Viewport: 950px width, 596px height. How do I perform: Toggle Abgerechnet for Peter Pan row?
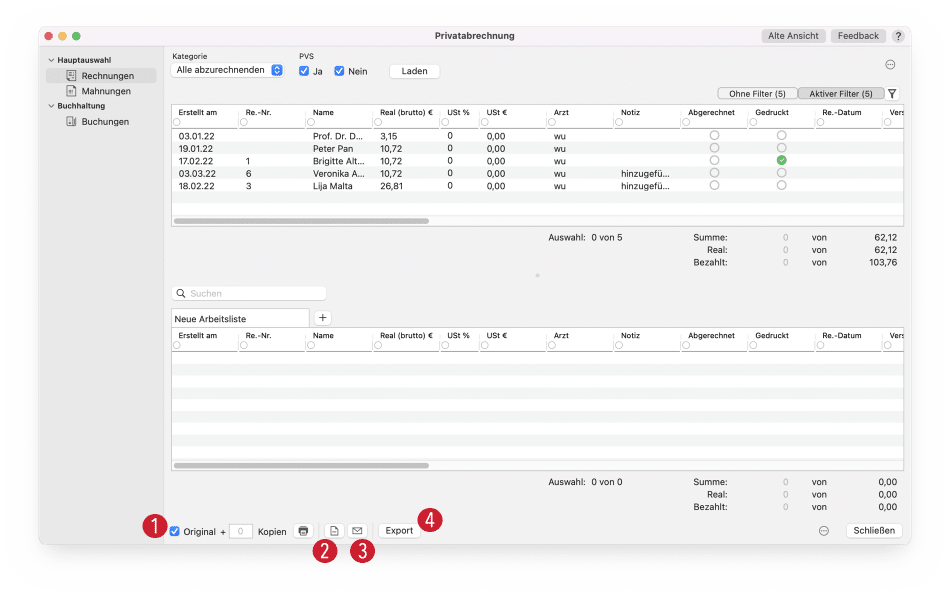pos(714,148)
